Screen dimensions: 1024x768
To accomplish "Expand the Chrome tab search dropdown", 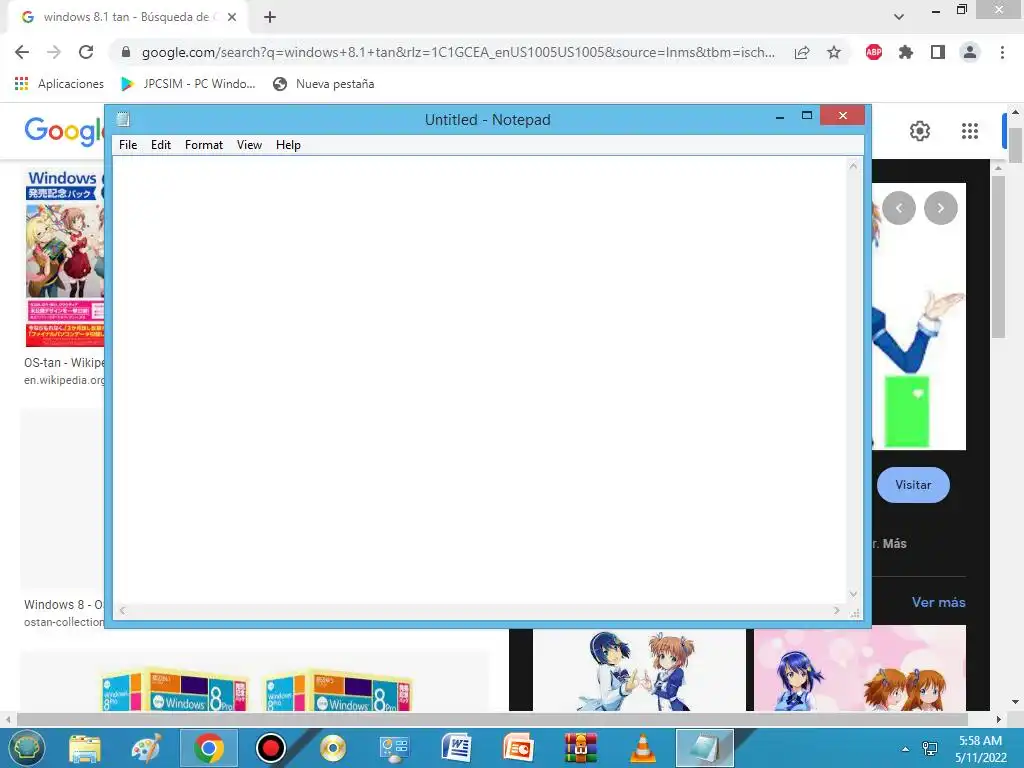I will point(899,17).
